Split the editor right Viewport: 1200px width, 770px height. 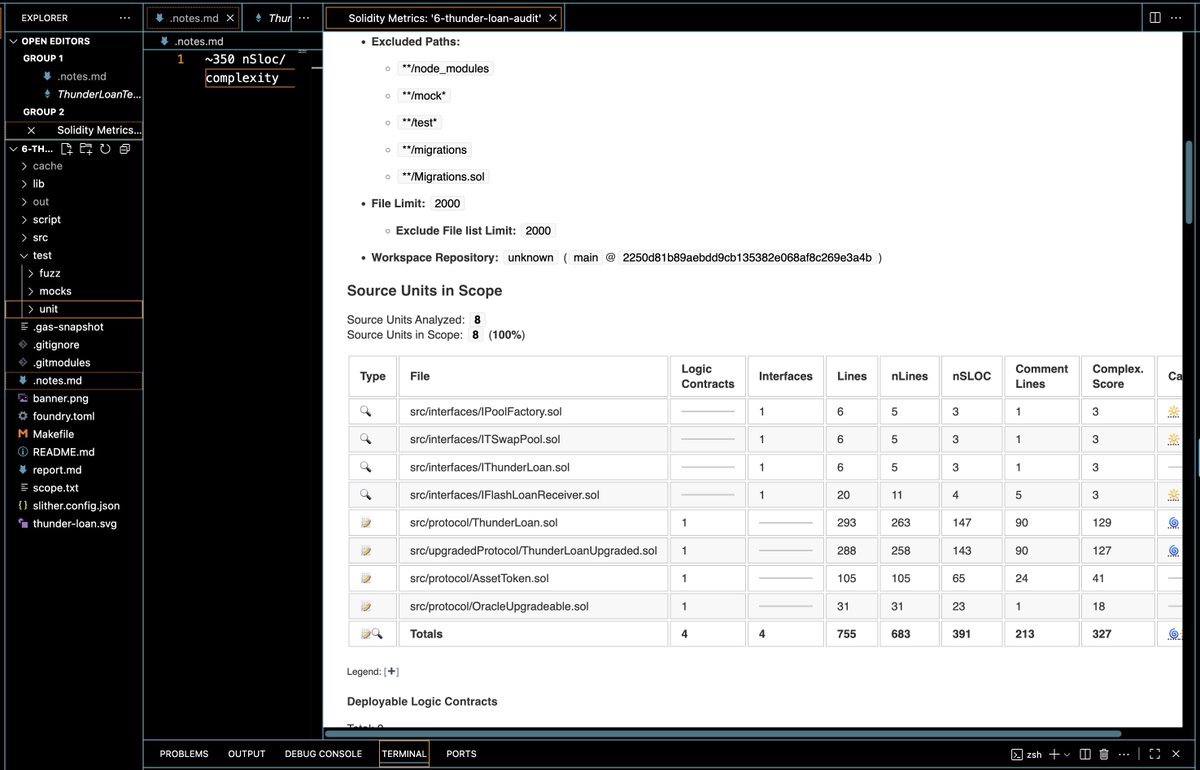point(1155,18)
